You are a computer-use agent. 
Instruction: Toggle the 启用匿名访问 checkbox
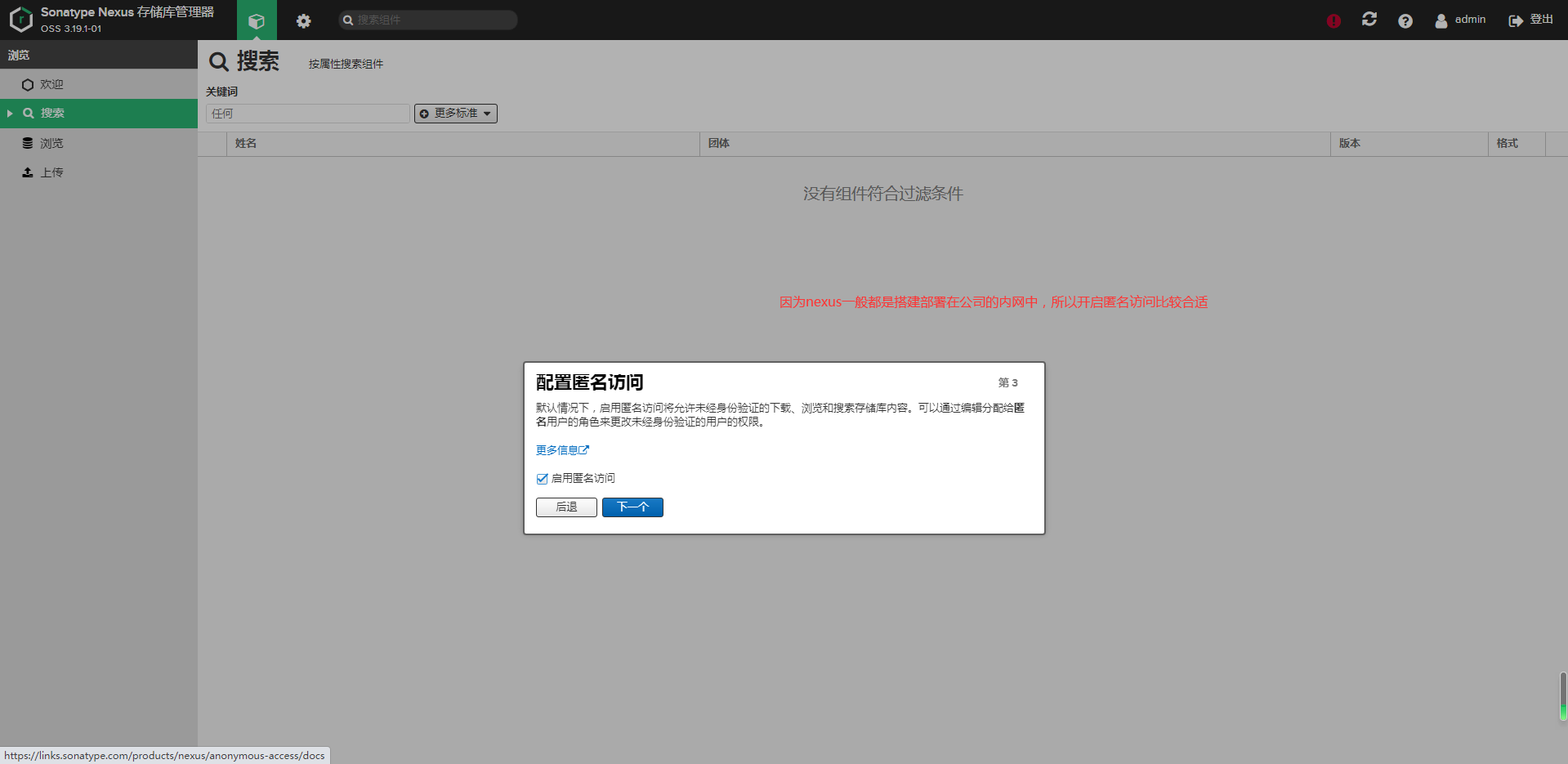[x=542, y=479]
